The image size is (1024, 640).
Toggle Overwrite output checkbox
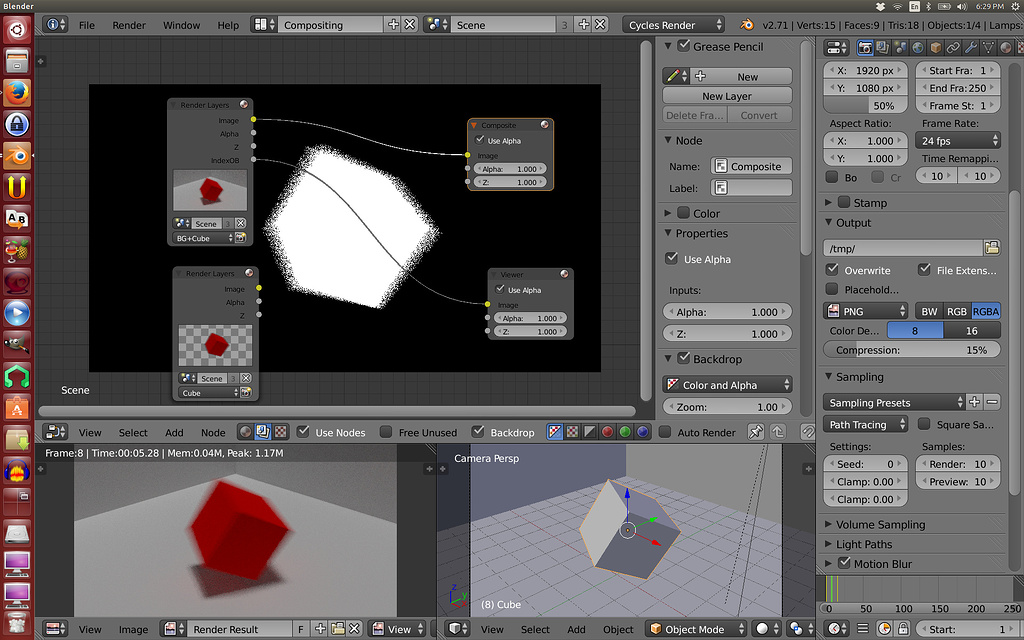point(832,269)
